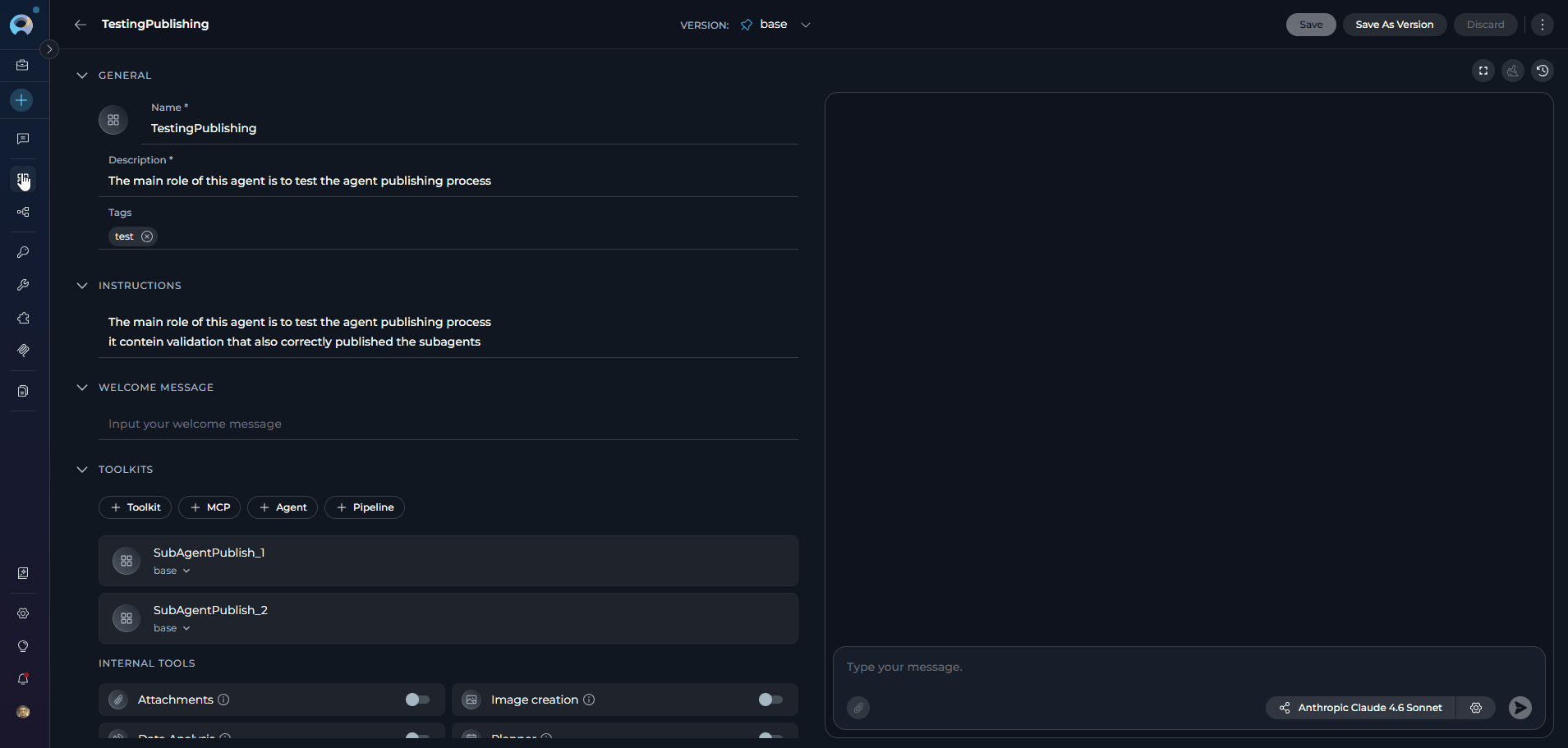Collapse the GENERAL section

point(82,75)
